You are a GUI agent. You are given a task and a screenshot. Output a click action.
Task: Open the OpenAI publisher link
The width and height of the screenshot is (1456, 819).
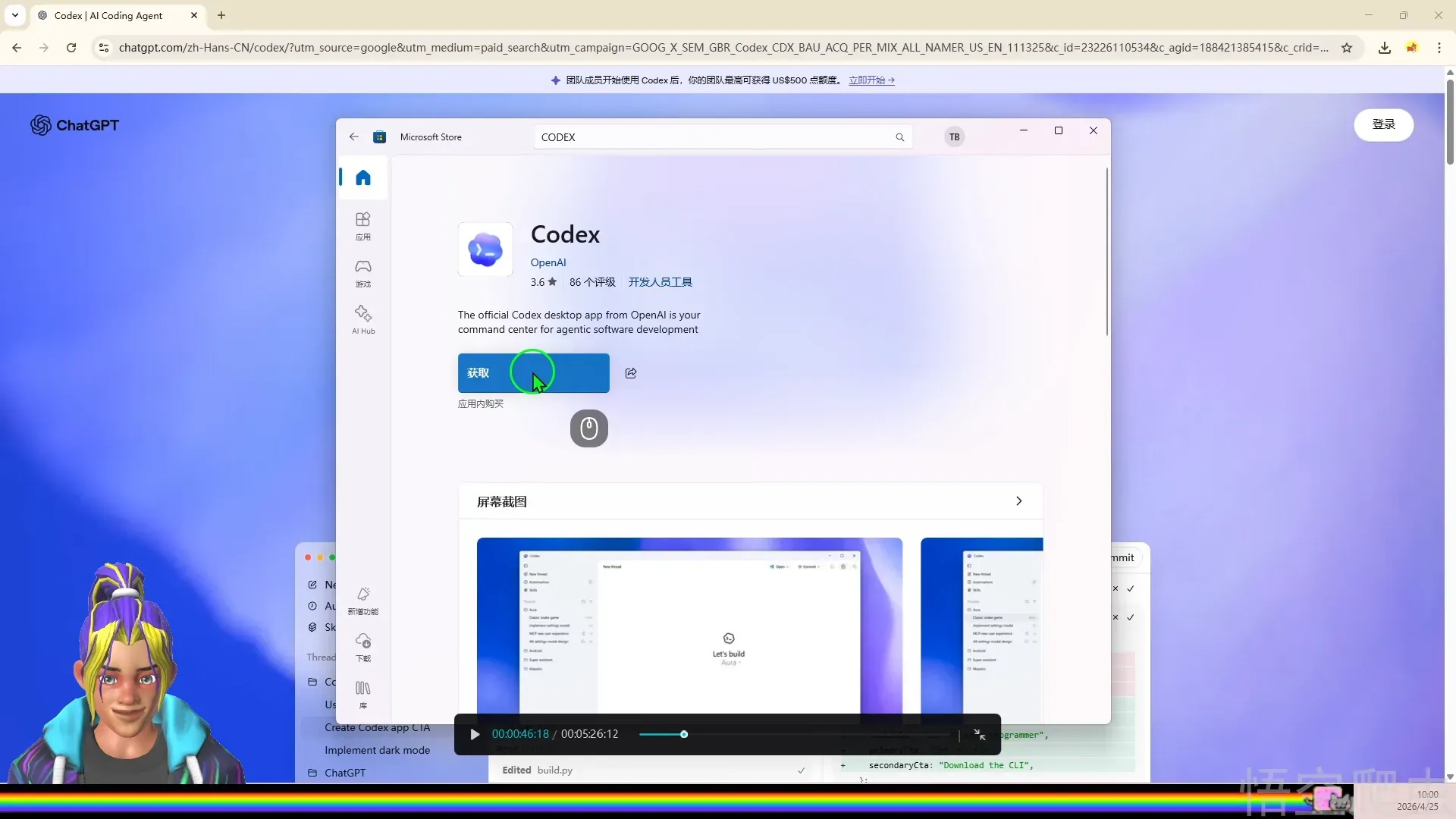coord(548,262)
